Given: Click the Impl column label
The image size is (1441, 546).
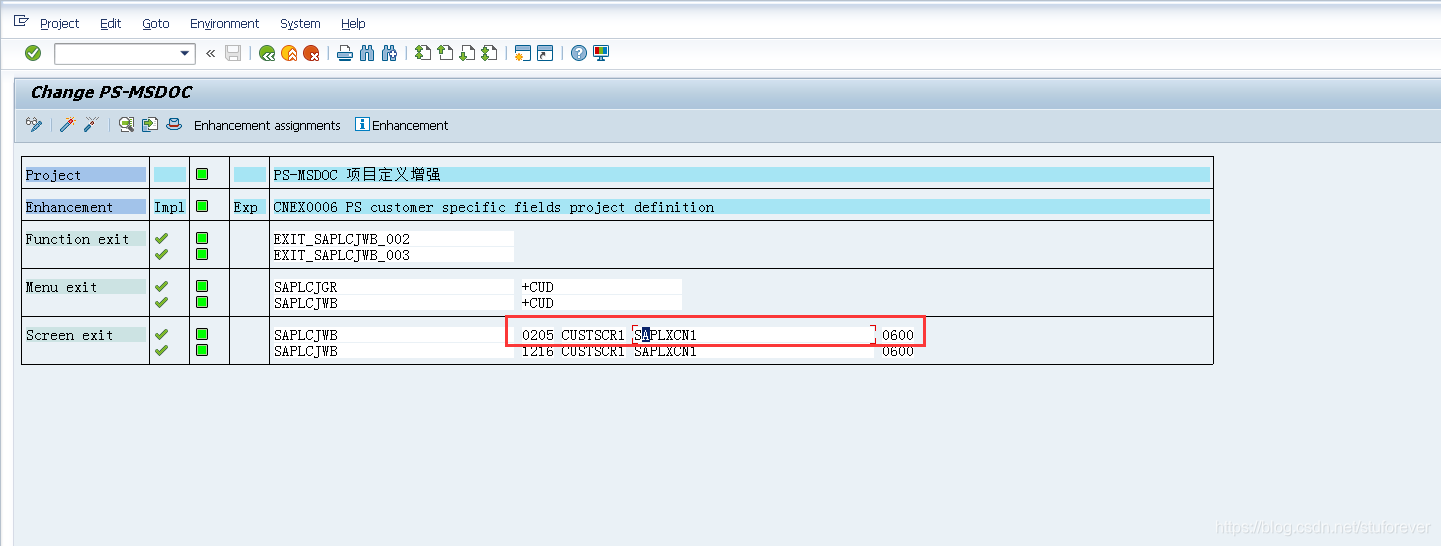Looking at the screenshot, I should (170, 207).
